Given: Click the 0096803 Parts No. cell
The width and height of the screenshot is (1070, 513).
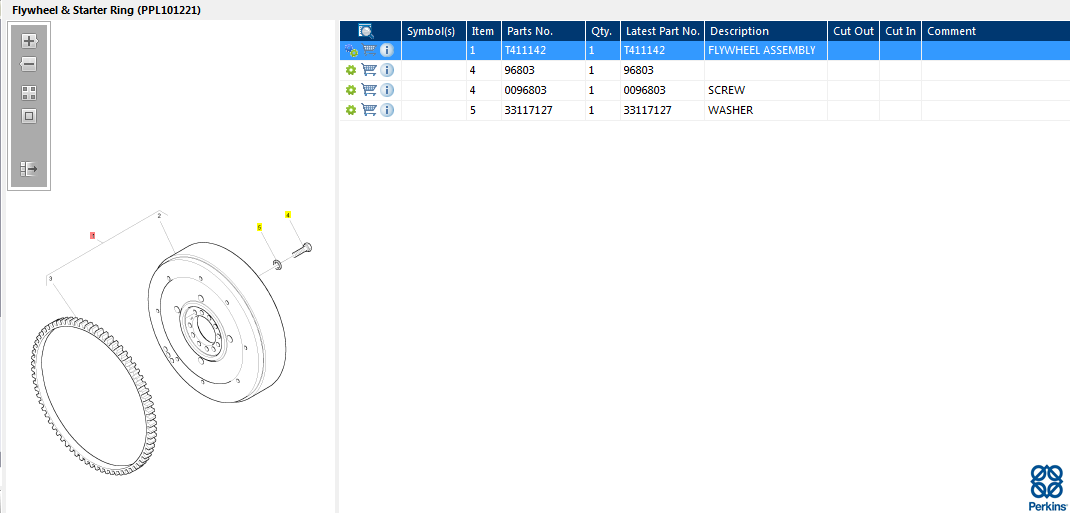Looking at the screenshot, I should coord(543,90).
